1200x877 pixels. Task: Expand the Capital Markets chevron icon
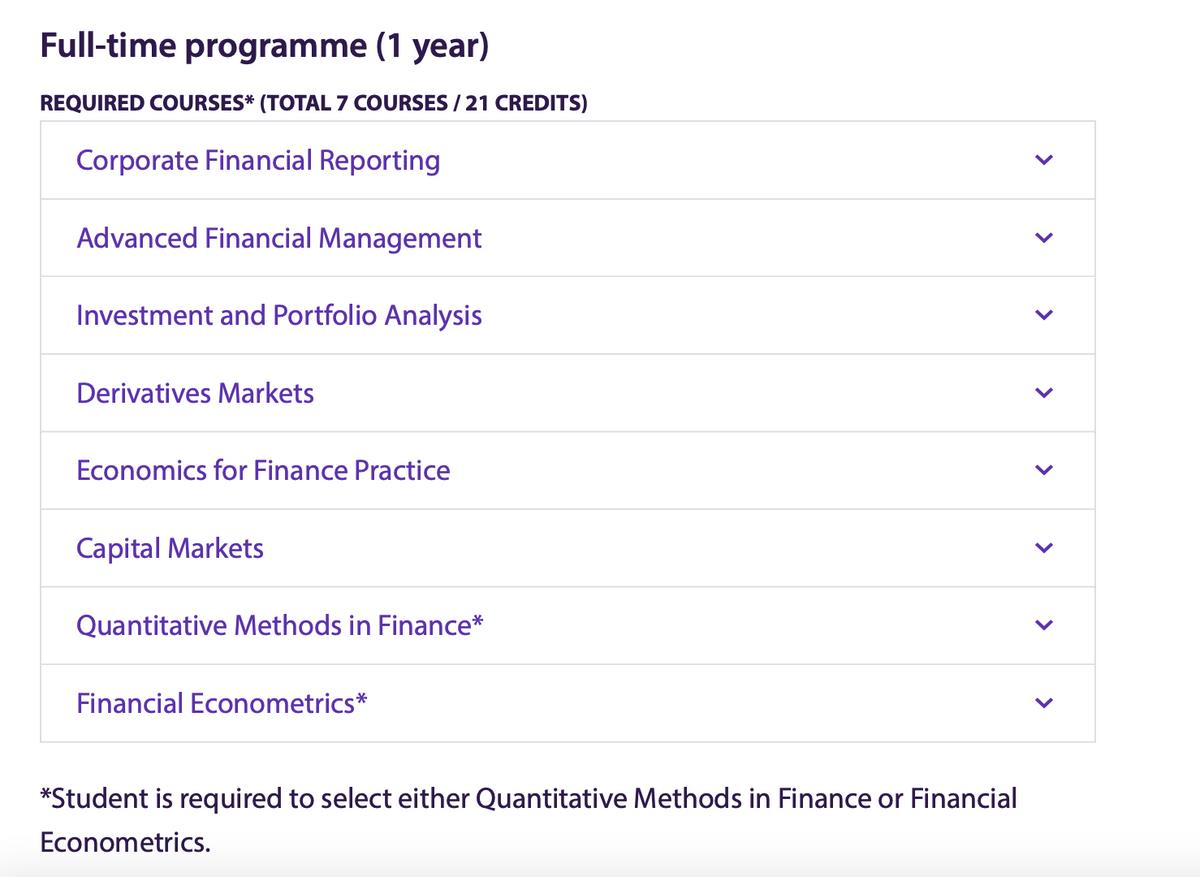pyautogui.click(x=1045, y=548)
